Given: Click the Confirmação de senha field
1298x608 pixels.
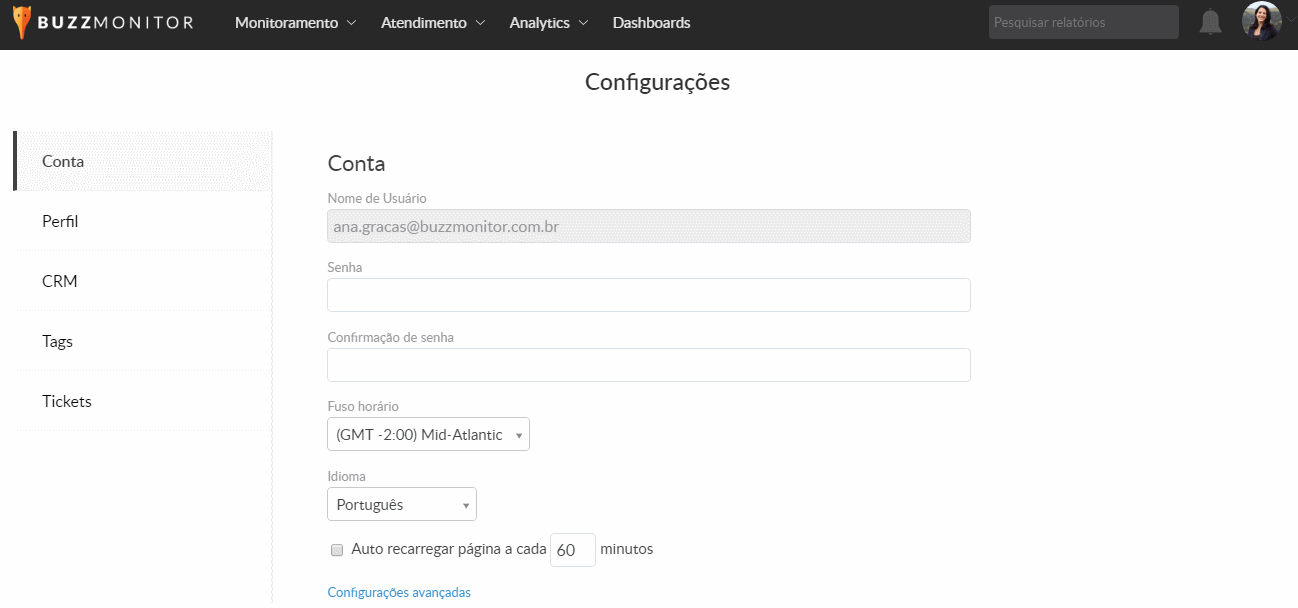Looking at the screenshot, I should tap(648, 365).
